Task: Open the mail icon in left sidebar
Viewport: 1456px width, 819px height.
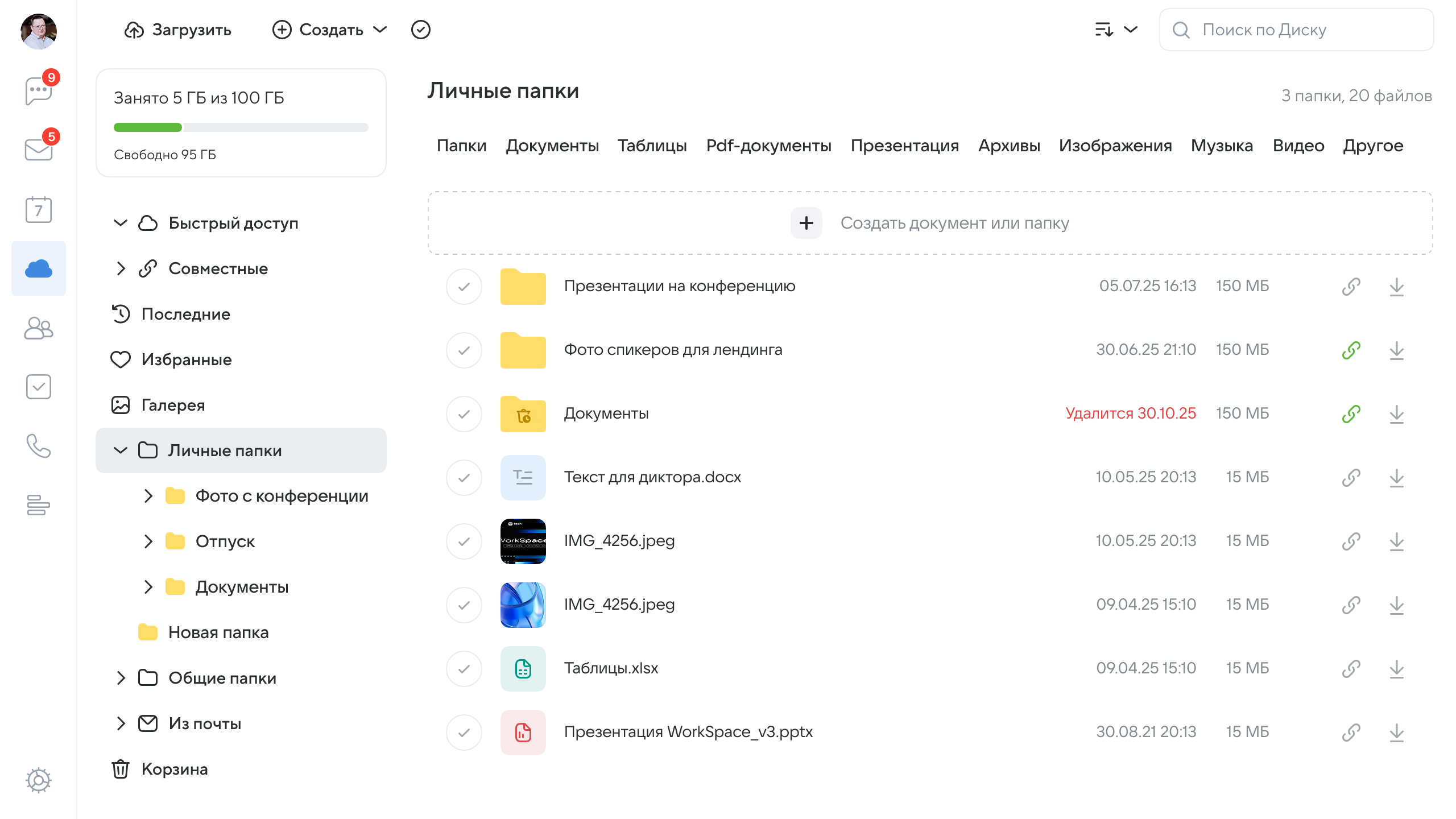Action: [38, 150]
